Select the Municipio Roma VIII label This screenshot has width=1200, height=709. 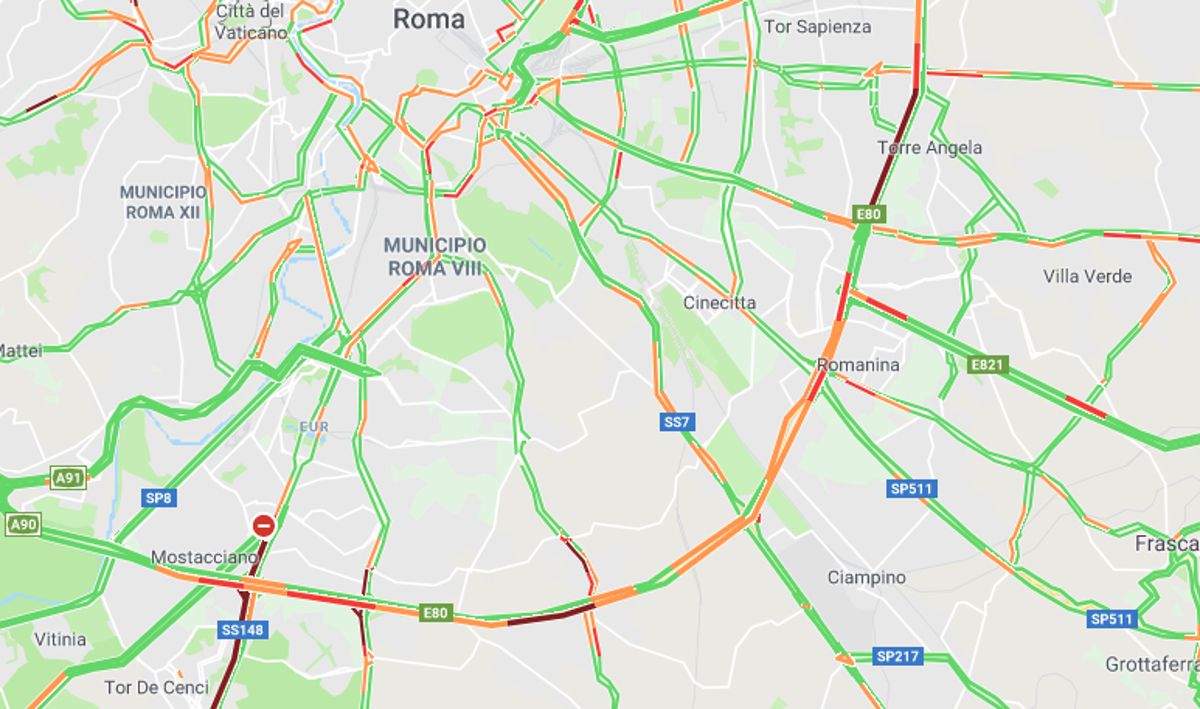coord(436,256)
